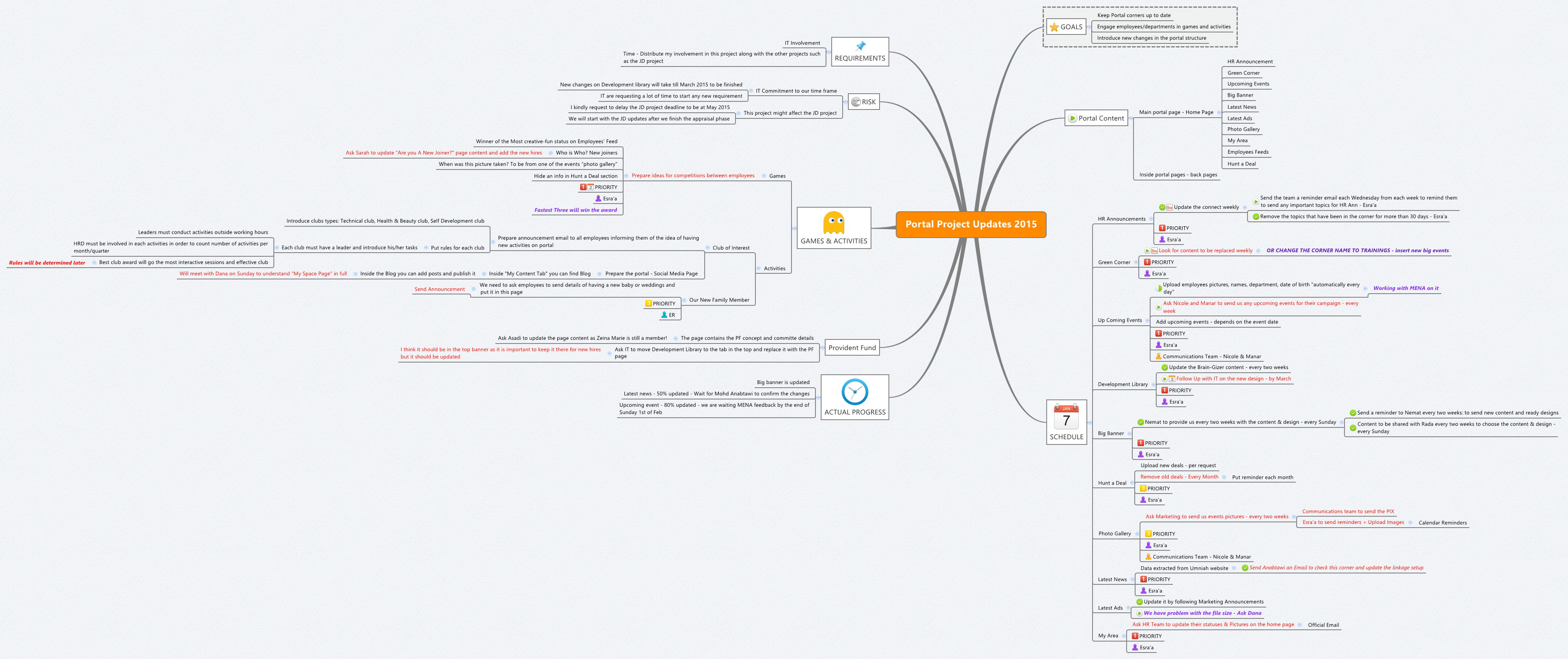Click the Su marker beside Update the connect weekly

(x=1169, y=208)
